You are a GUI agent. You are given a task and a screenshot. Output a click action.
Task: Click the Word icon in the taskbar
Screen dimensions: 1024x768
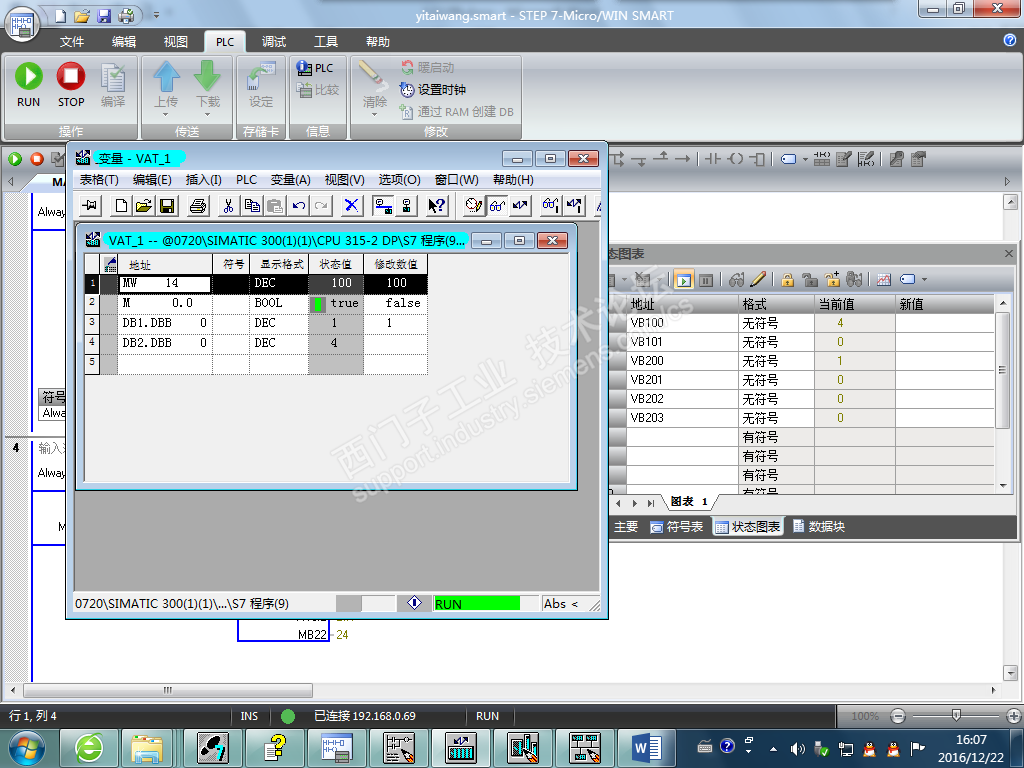point(647,748)
